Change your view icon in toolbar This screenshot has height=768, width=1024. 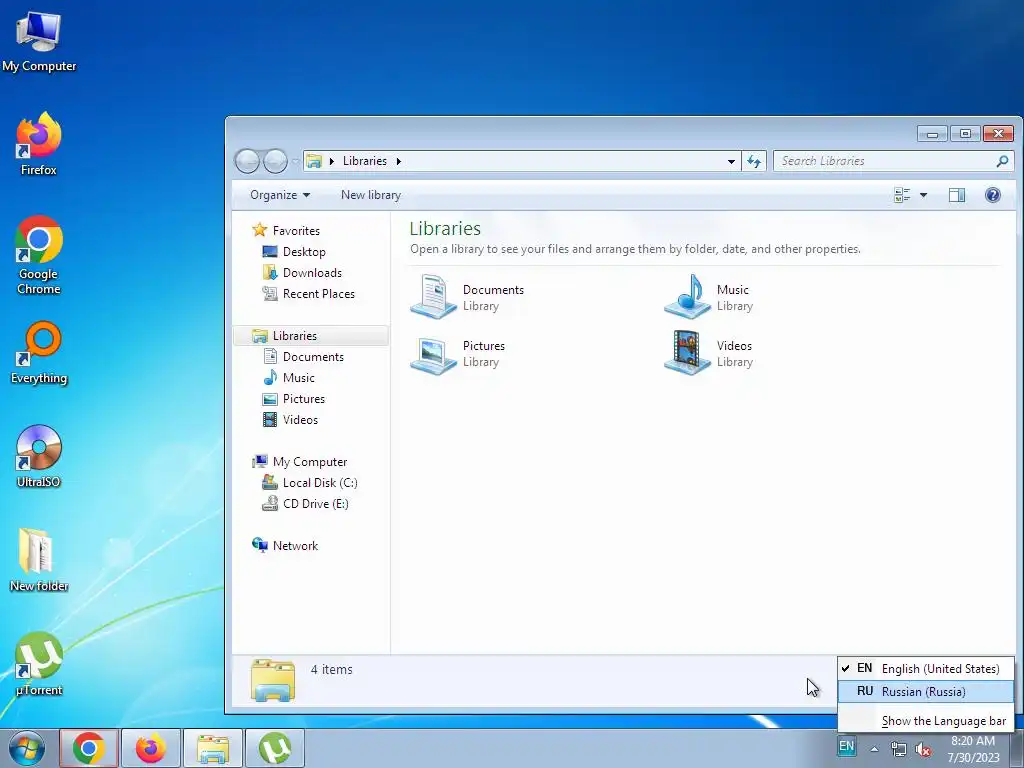[x=902, y=195]
